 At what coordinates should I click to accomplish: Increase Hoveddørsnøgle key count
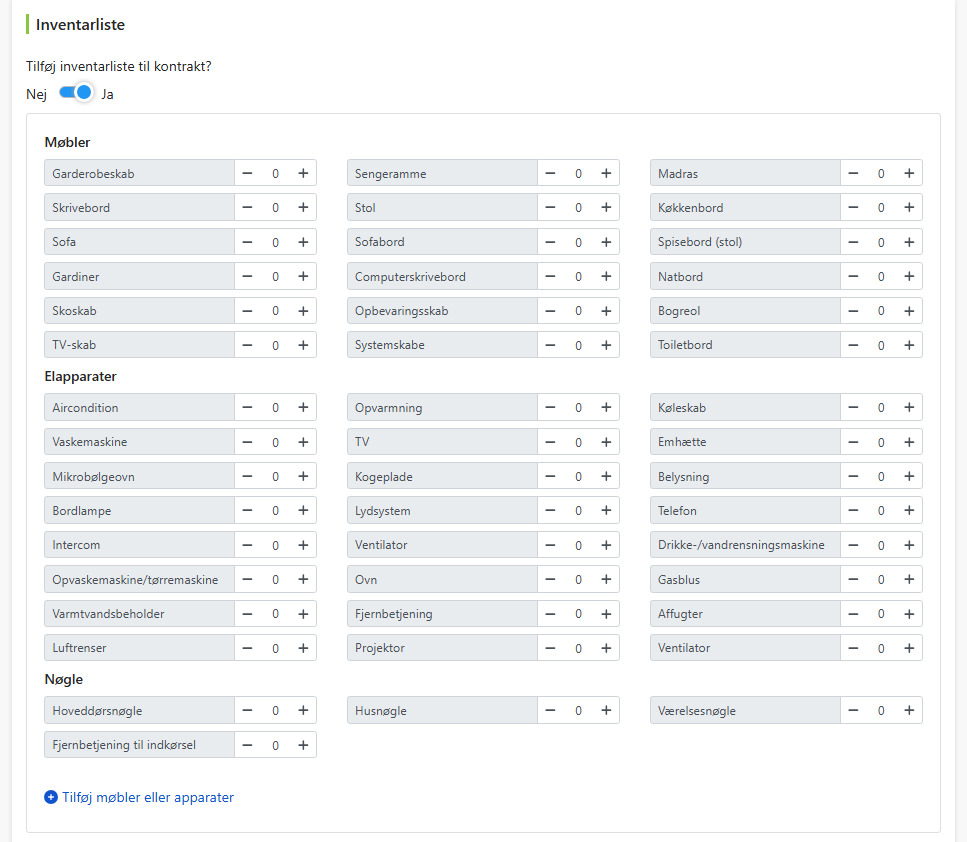pyautogui.click(x=303, y=710)
